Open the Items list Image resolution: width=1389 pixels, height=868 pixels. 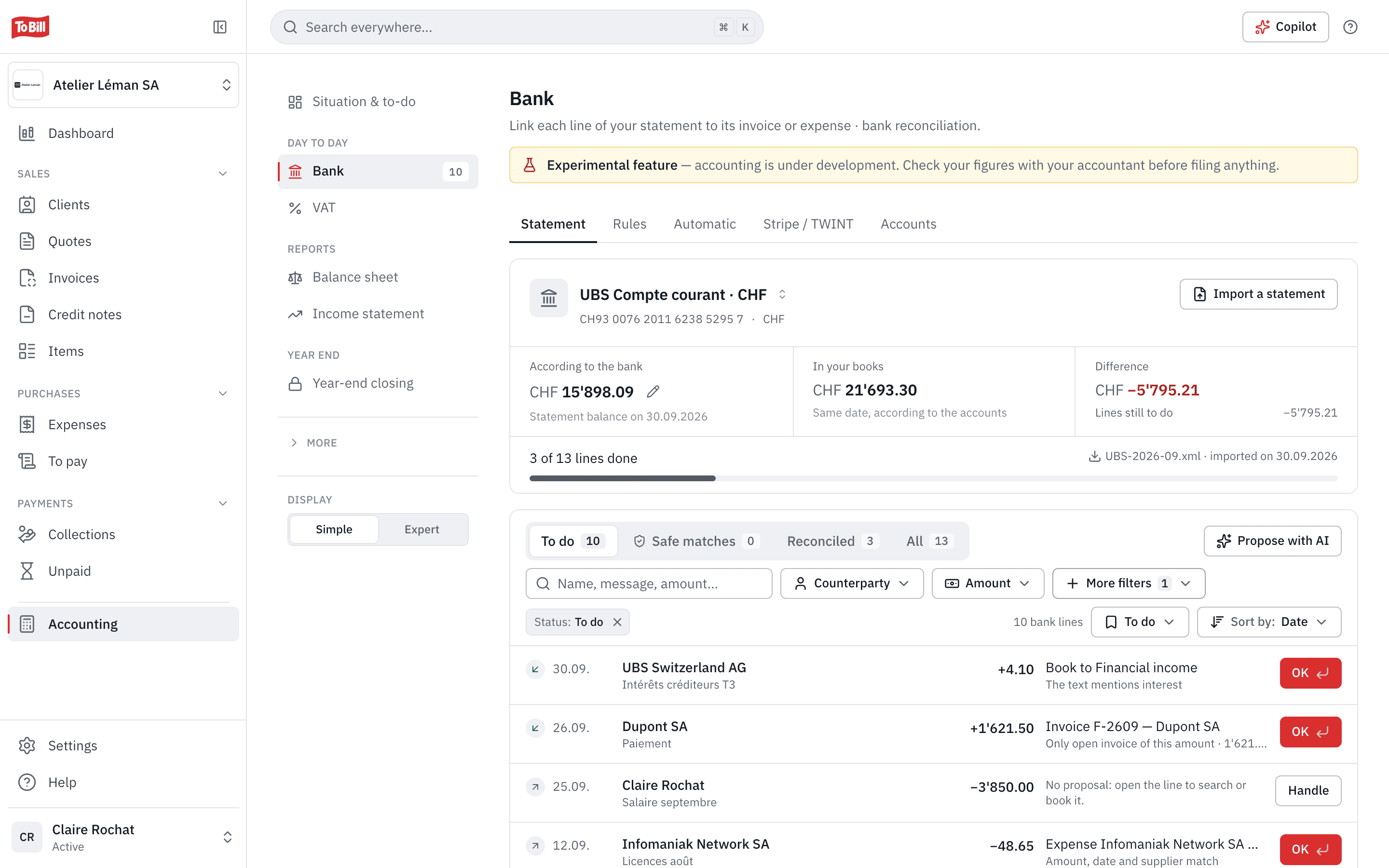[x=123, y=352]
